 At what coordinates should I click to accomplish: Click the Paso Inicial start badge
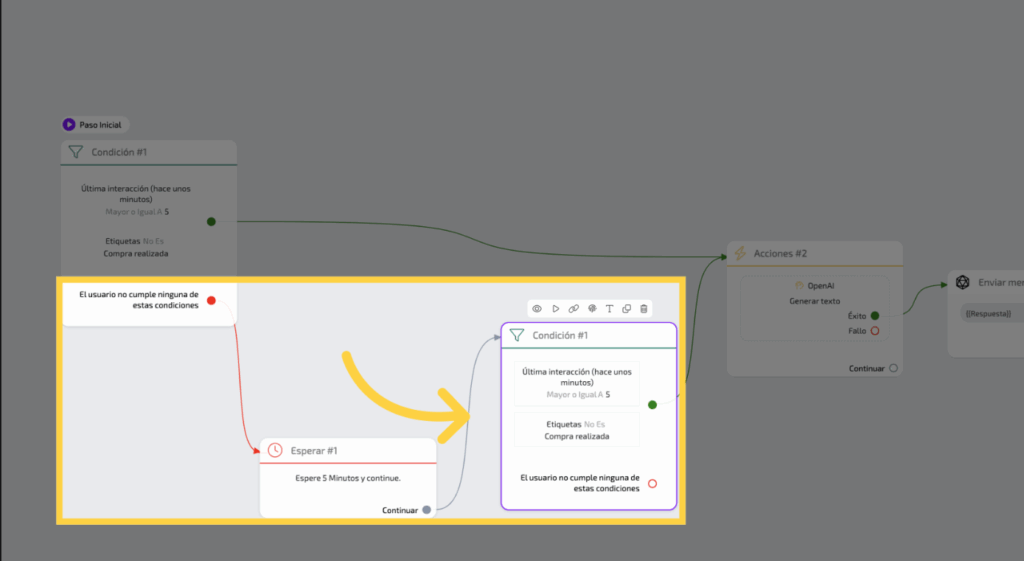96,125
